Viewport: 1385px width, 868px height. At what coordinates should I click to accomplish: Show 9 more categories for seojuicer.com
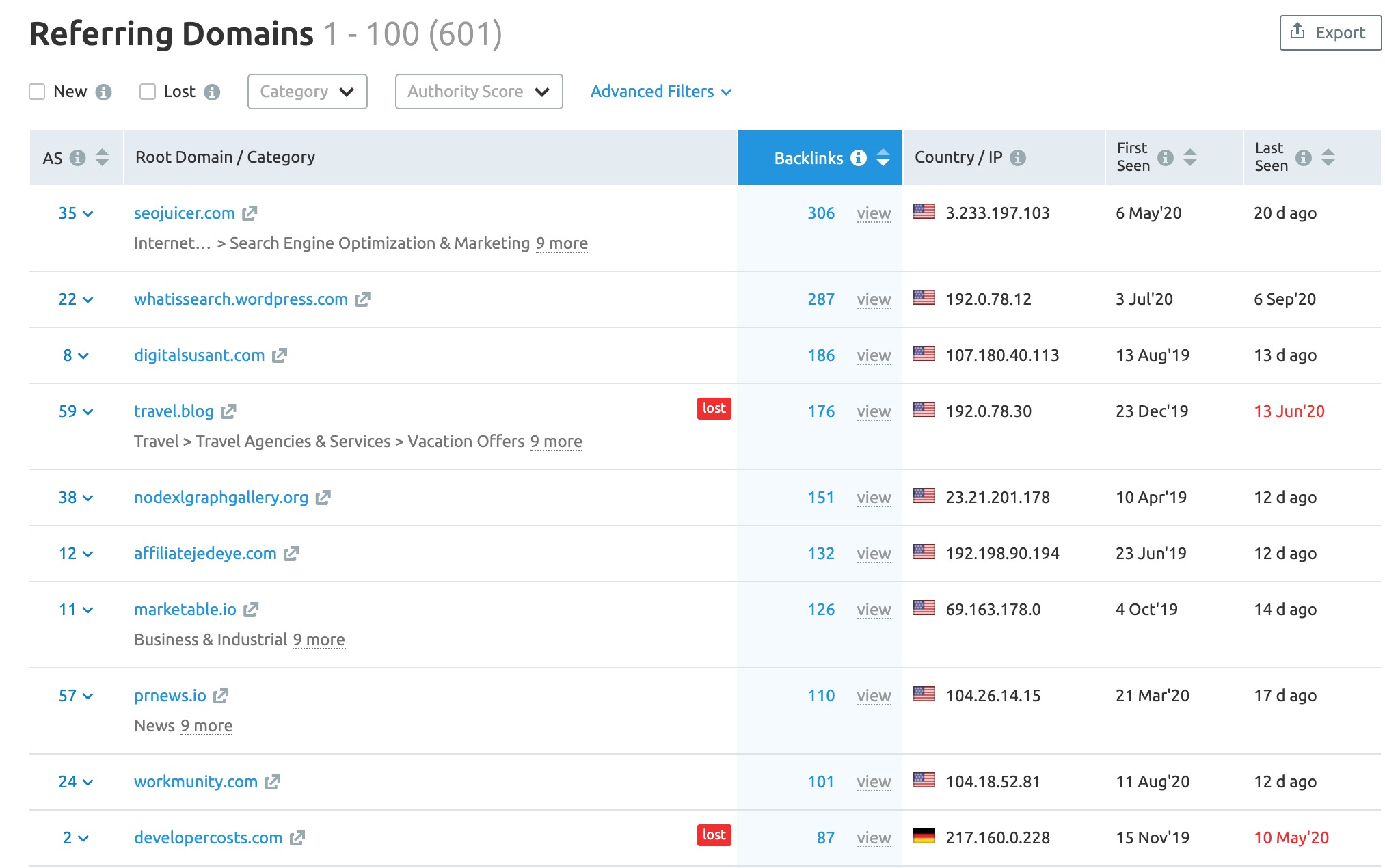(x=562, y=243)
